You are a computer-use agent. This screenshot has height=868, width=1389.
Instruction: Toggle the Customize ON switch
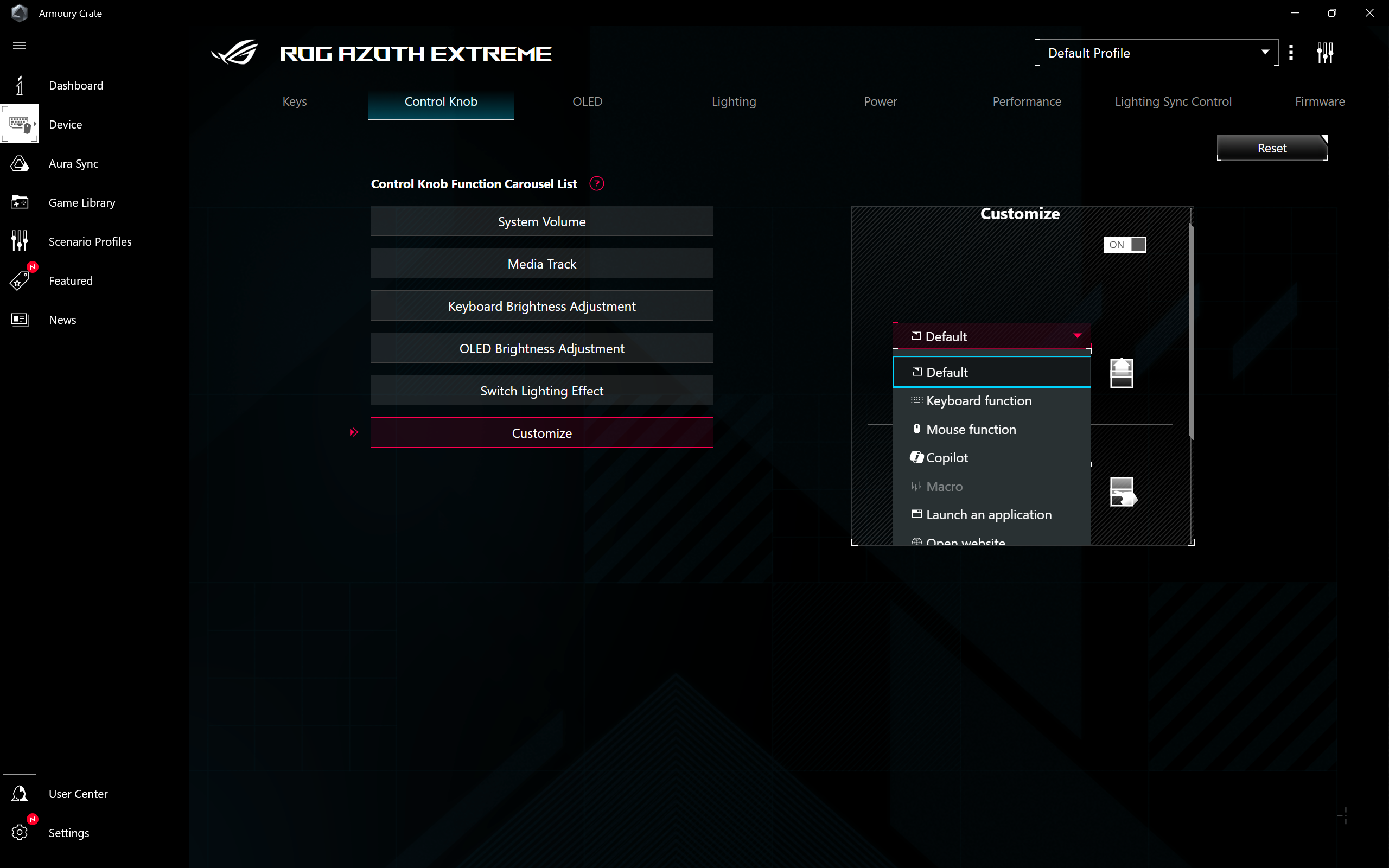pos(1124,245)
